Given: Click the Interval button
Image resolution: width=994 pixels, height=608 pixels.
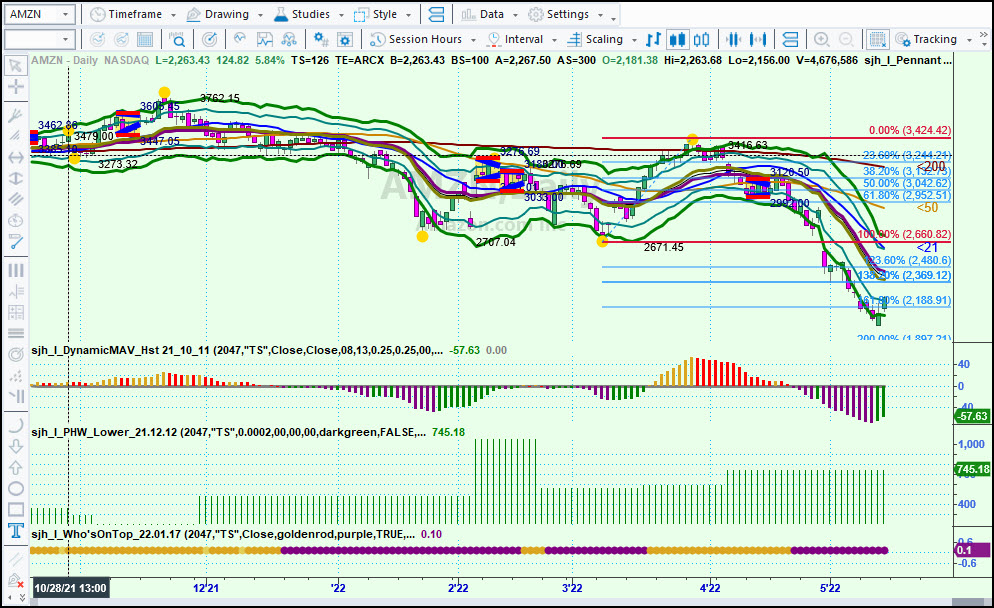Looking at the screenshot, I should click(515, 39).
